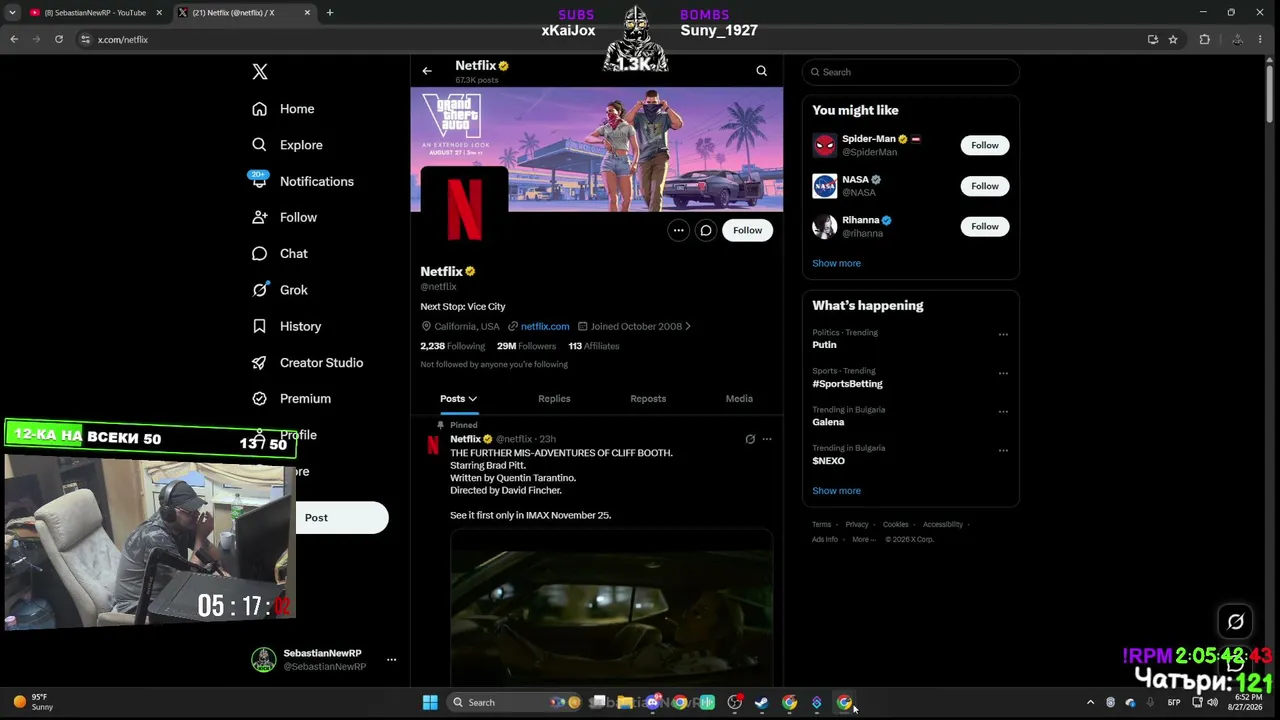The image size is (1280, 720).
Task: Open the pinned post's more options menu
Action: (x=767, y=439)
